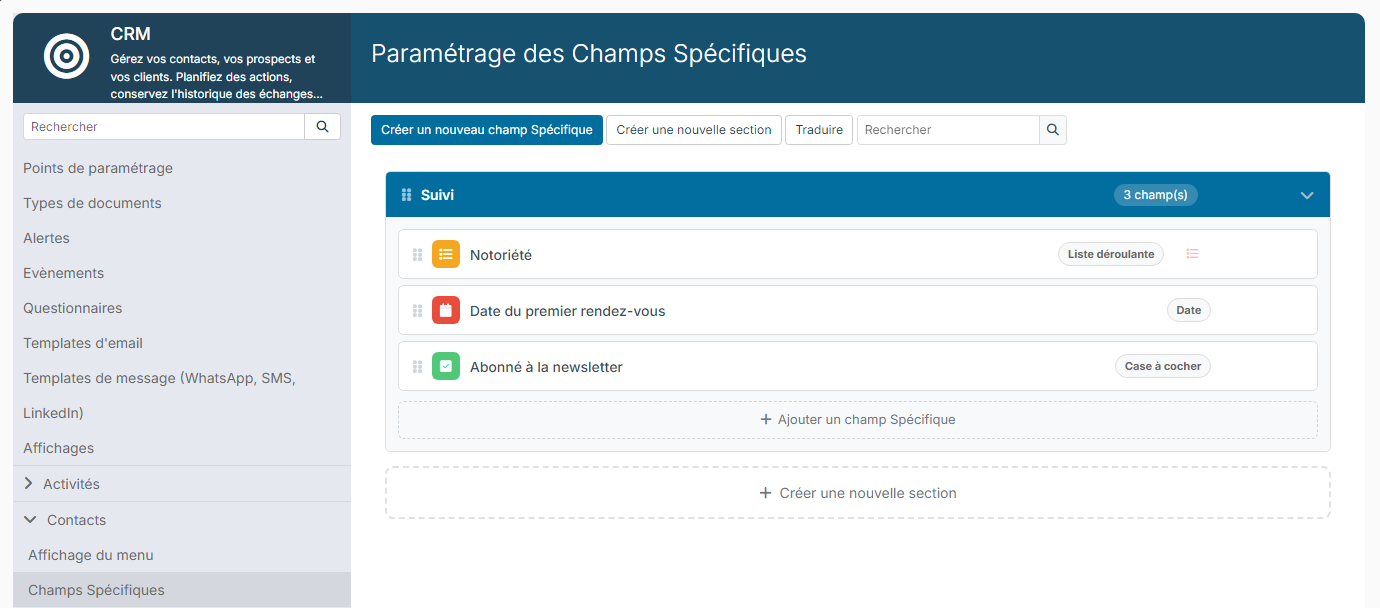The image size is (1380, 608).
Task: Click toolbar Créer une nouvelle section button
Action: coord(694,130)
